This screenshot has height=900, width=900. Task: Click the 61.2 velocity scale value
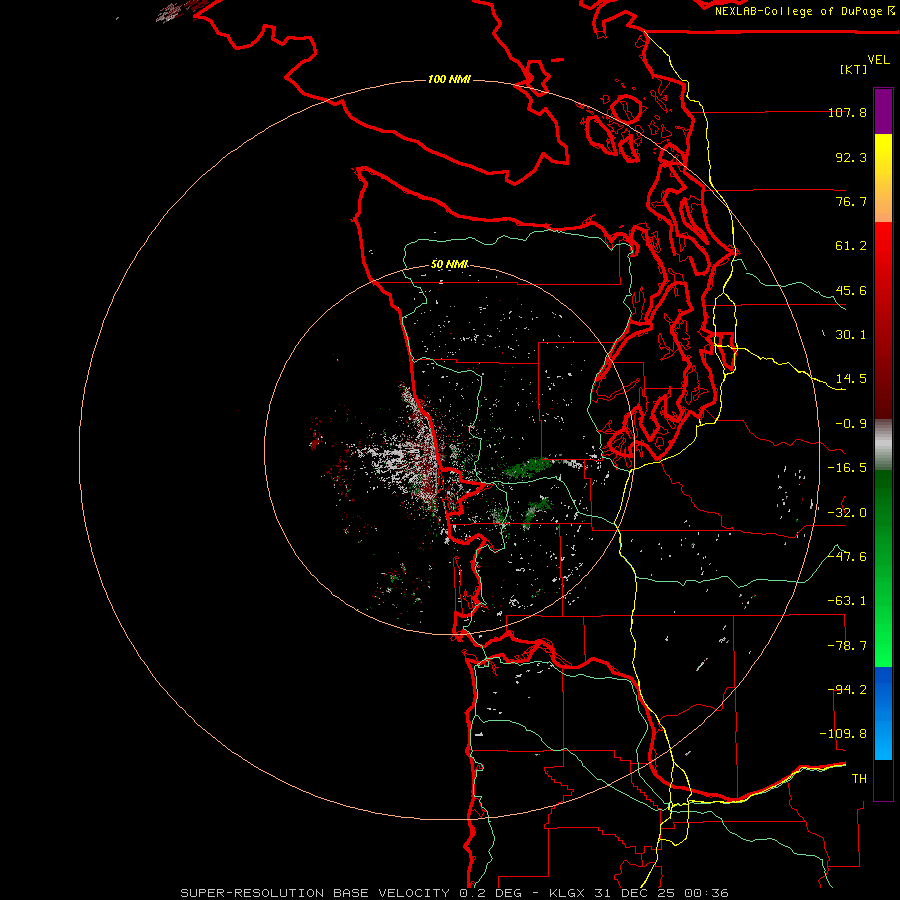[851, 246]
